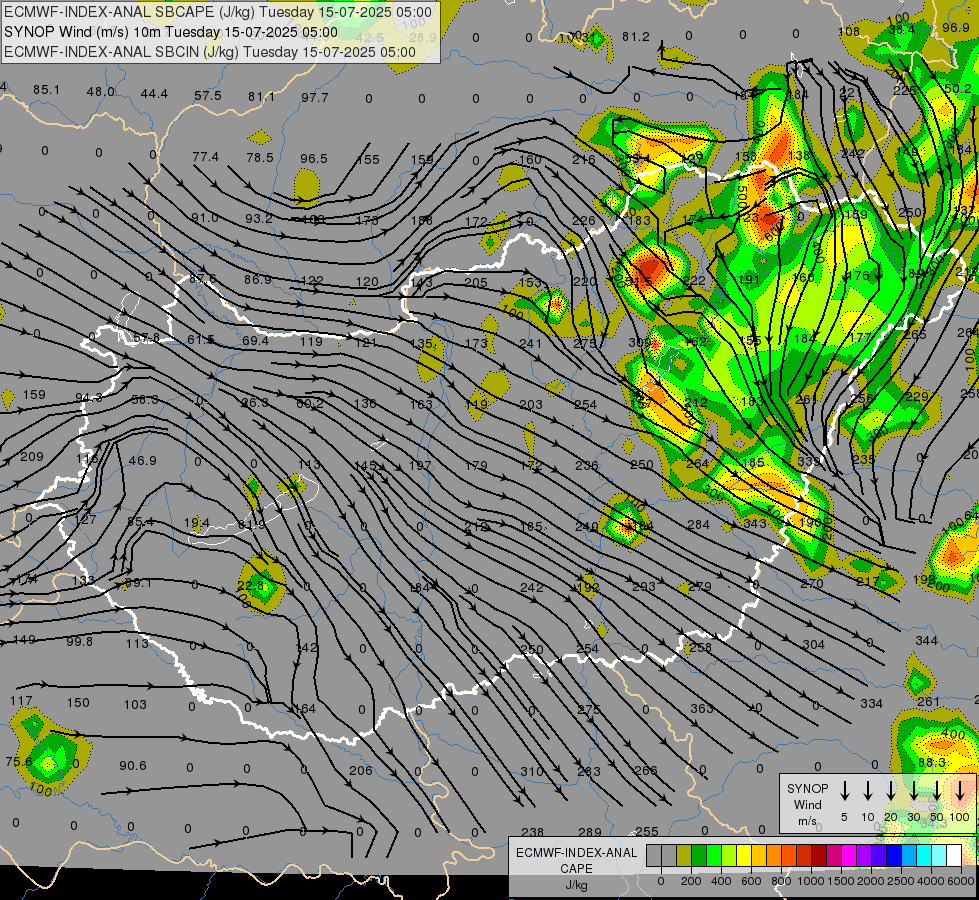Pick the magenta swatch in the CAPE legend

[x=849, y=856]
